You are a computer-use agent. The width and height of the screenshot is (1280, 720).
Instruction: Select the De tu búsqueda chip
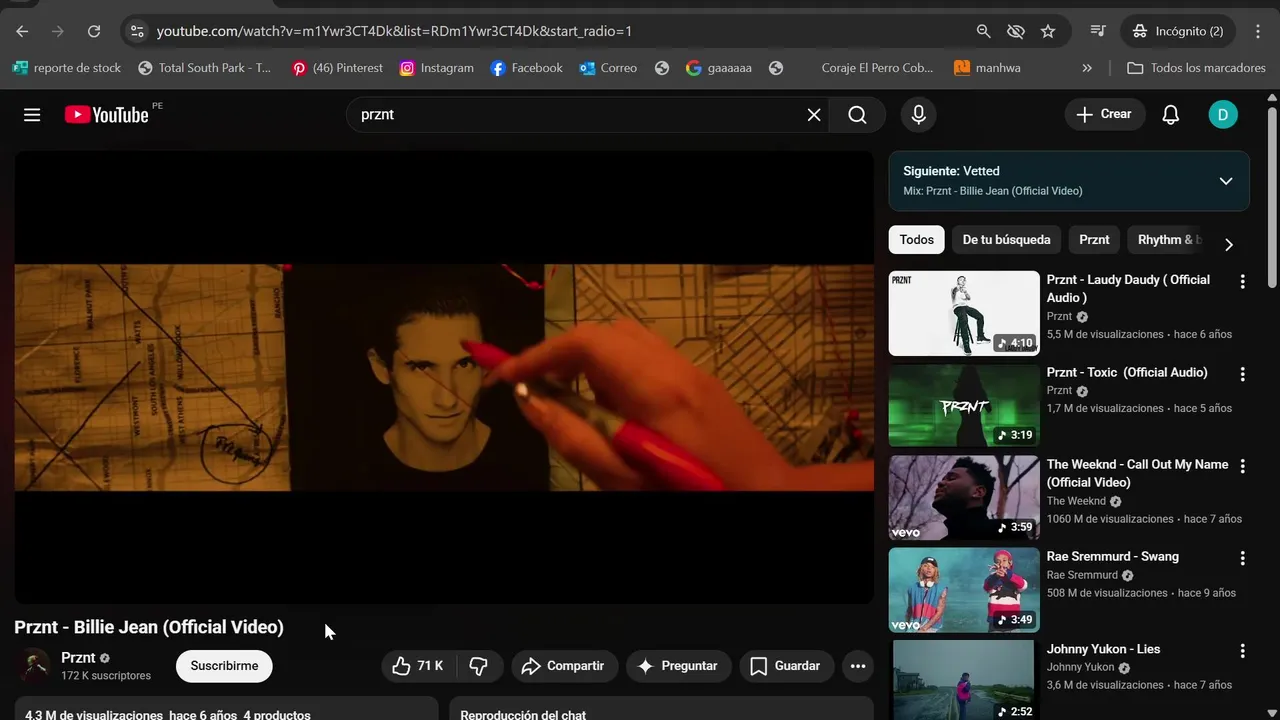pyautogui.click(x=1006, y=240)
